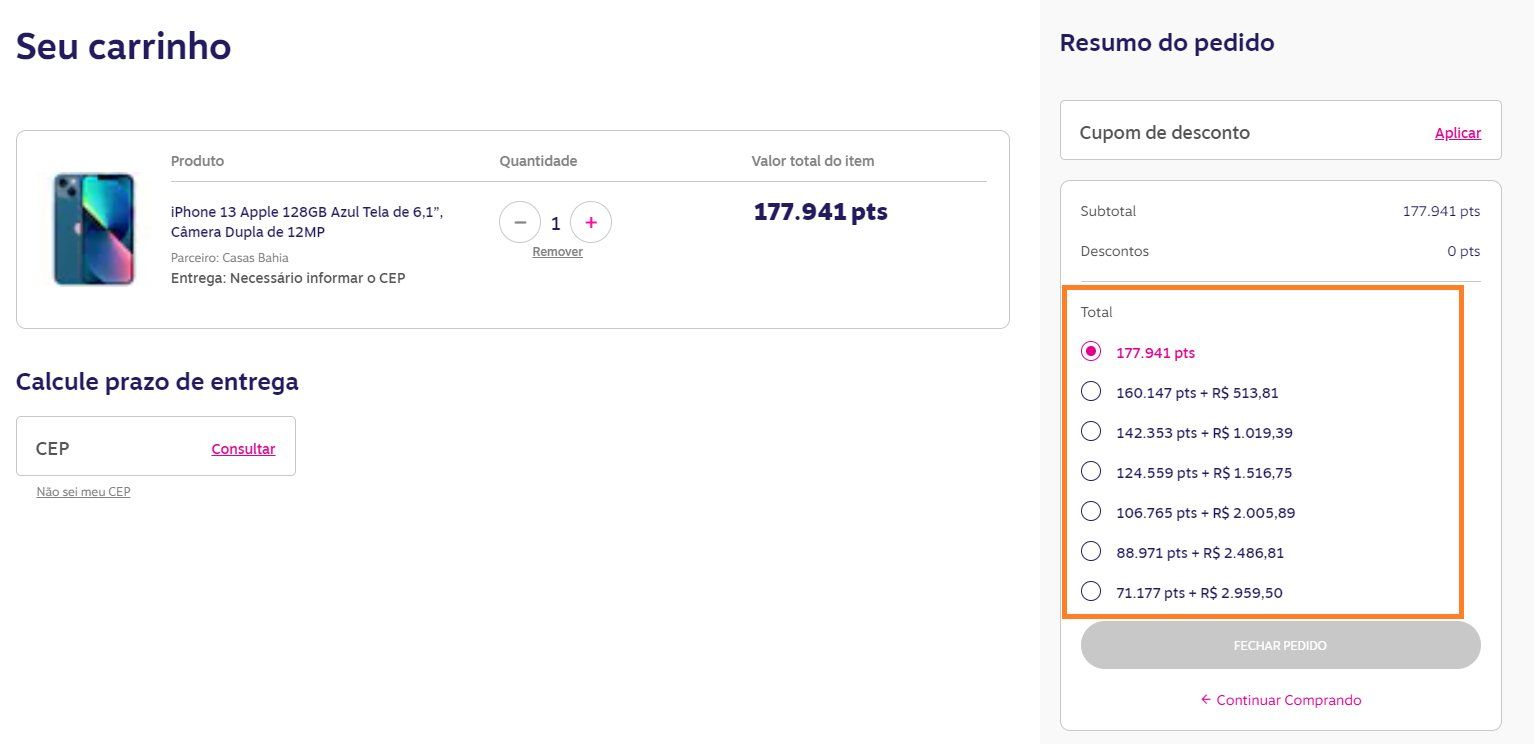Select 124.559 pts + R$ 1.516,75 option
Screen dimensions: 1534x744
point(1091,472)
